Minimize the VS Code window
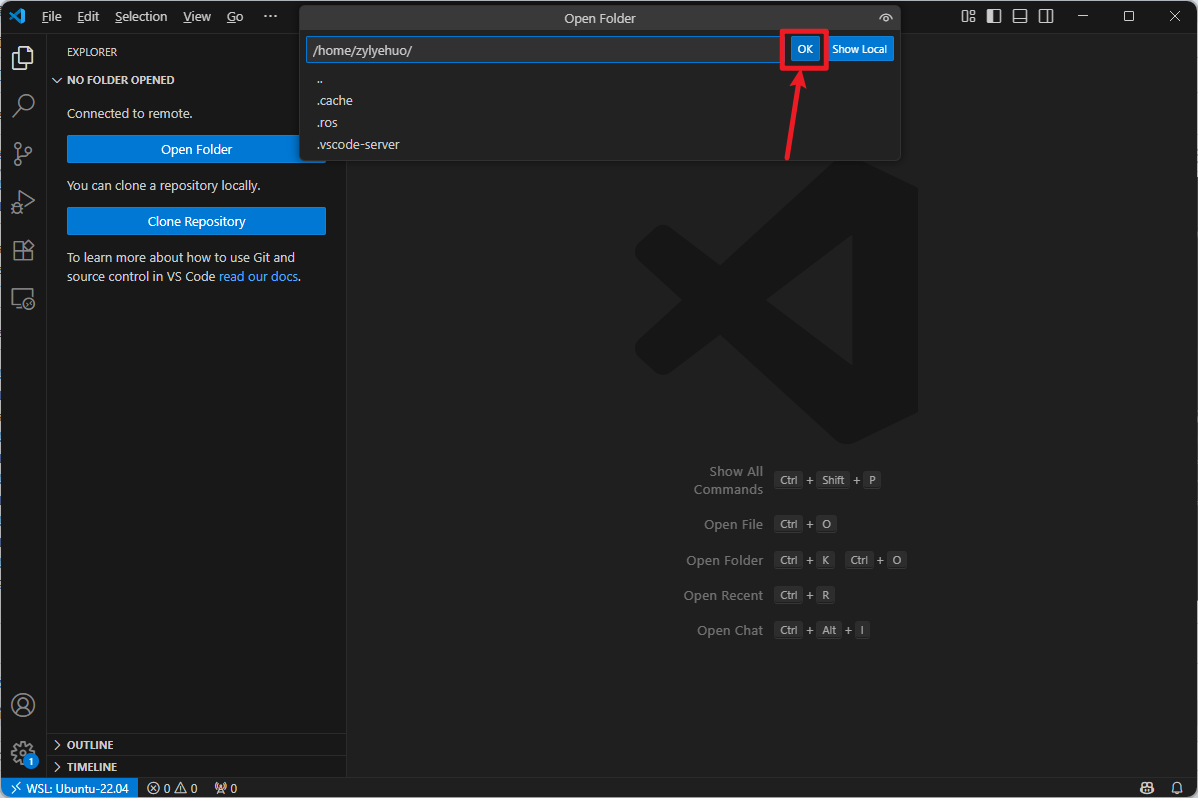Image resolution: width=1198 pixels, height=798 pixels. click(x=1083, y=16)
